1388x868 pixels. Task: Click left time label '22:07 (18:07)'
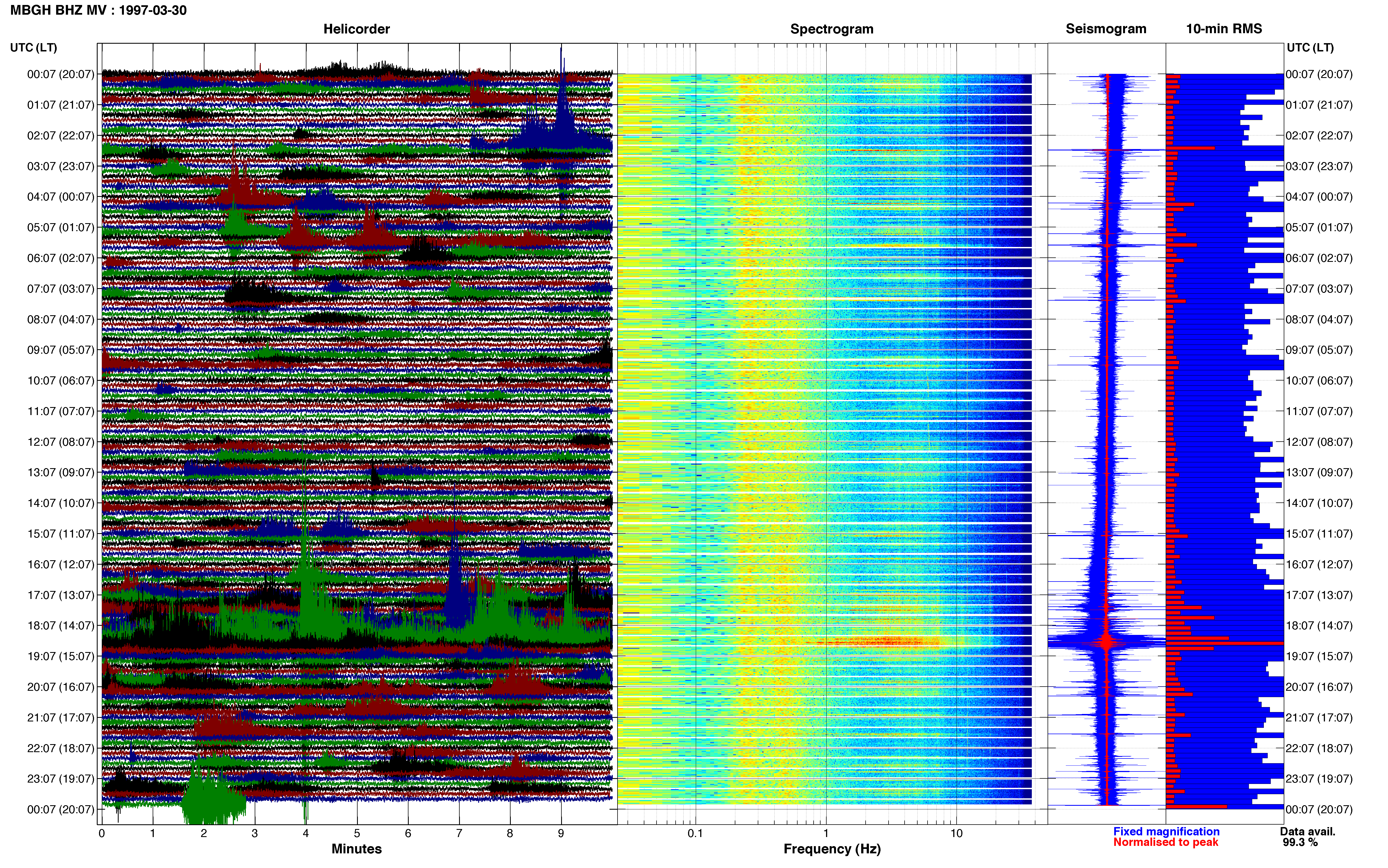click(x=60, y=748)
